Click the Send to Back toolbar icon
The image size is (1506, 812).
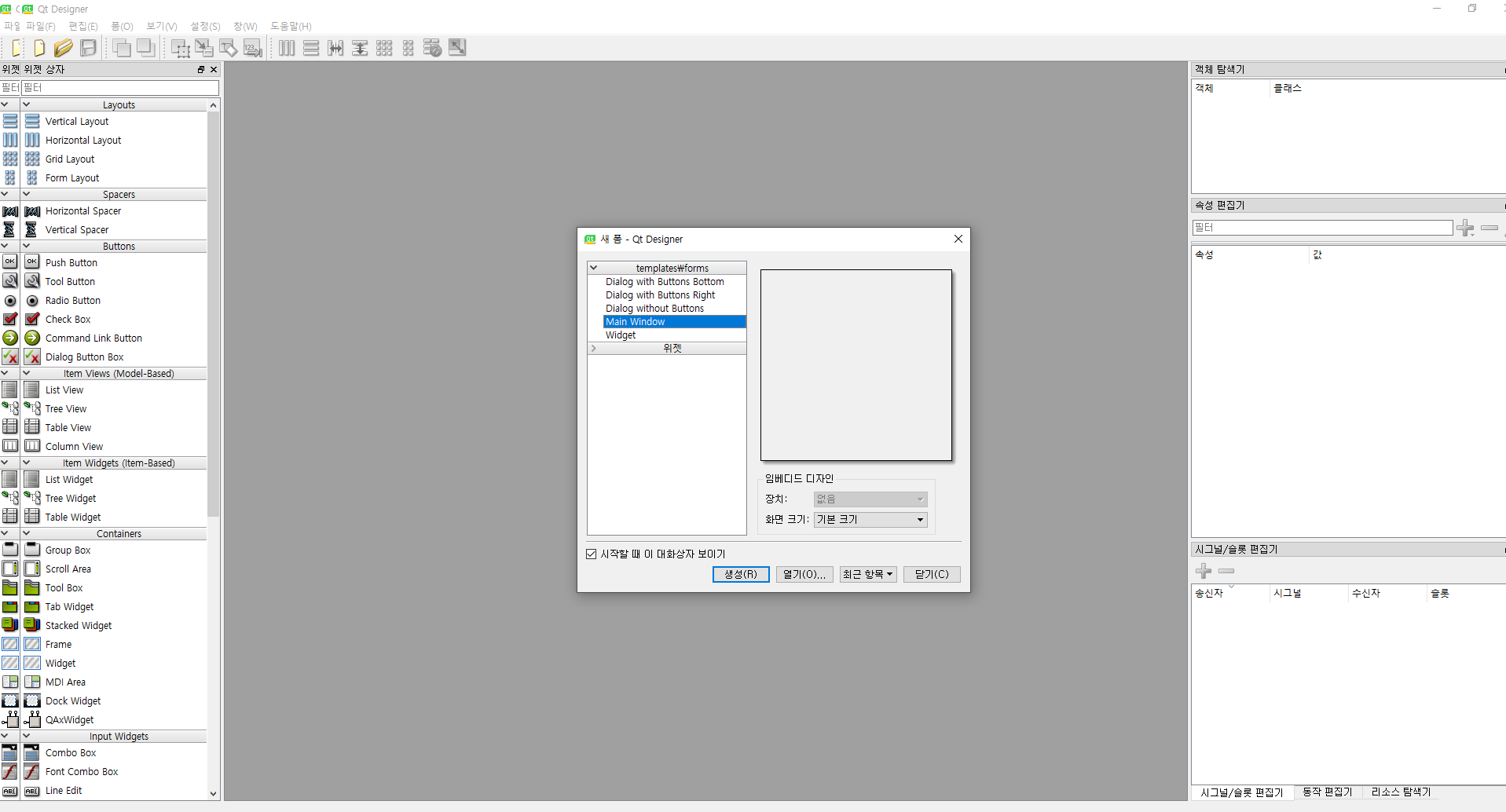click(122, 48)
